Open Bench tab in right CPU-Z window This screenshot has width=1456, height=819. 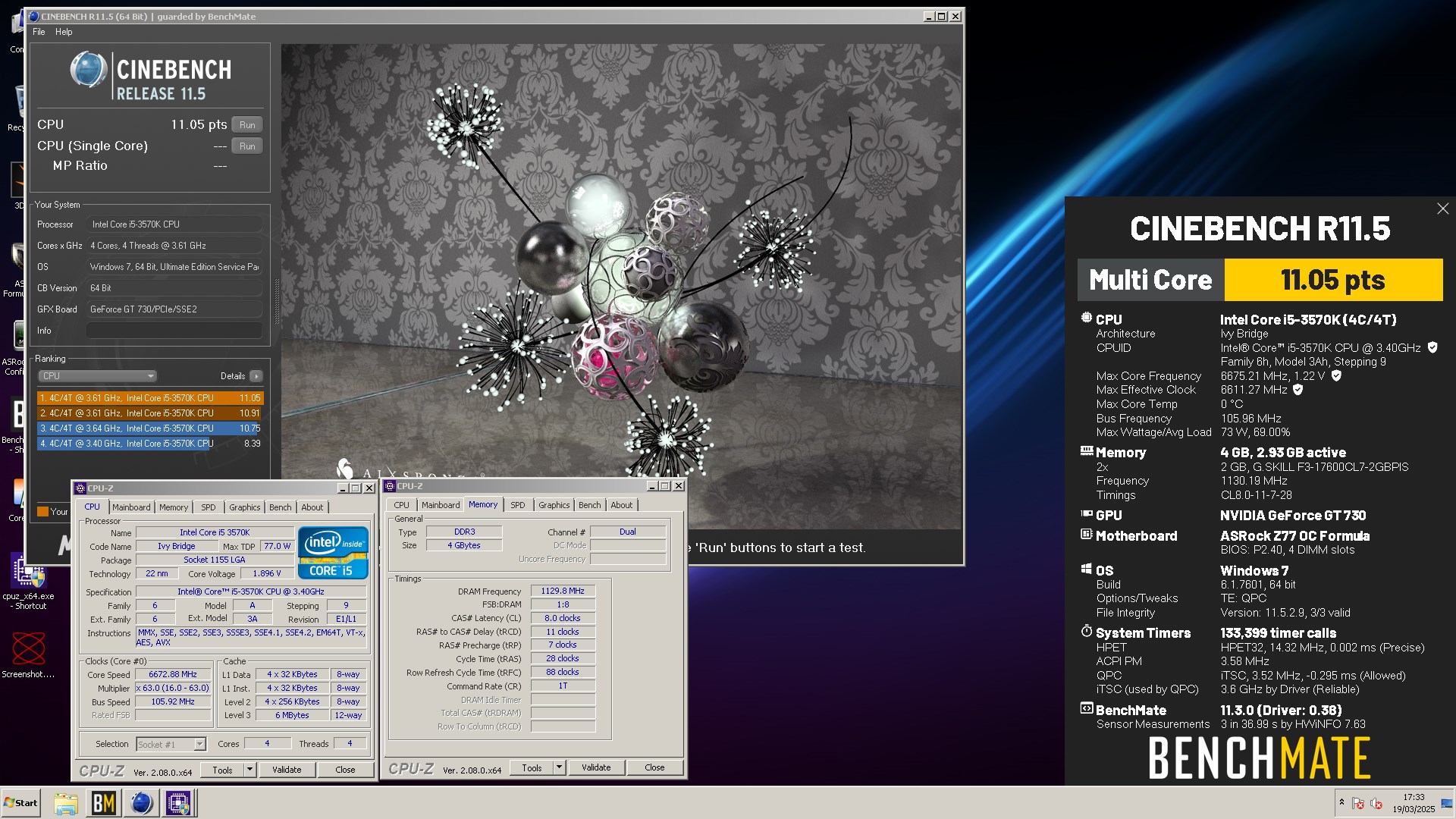(589, 505)
